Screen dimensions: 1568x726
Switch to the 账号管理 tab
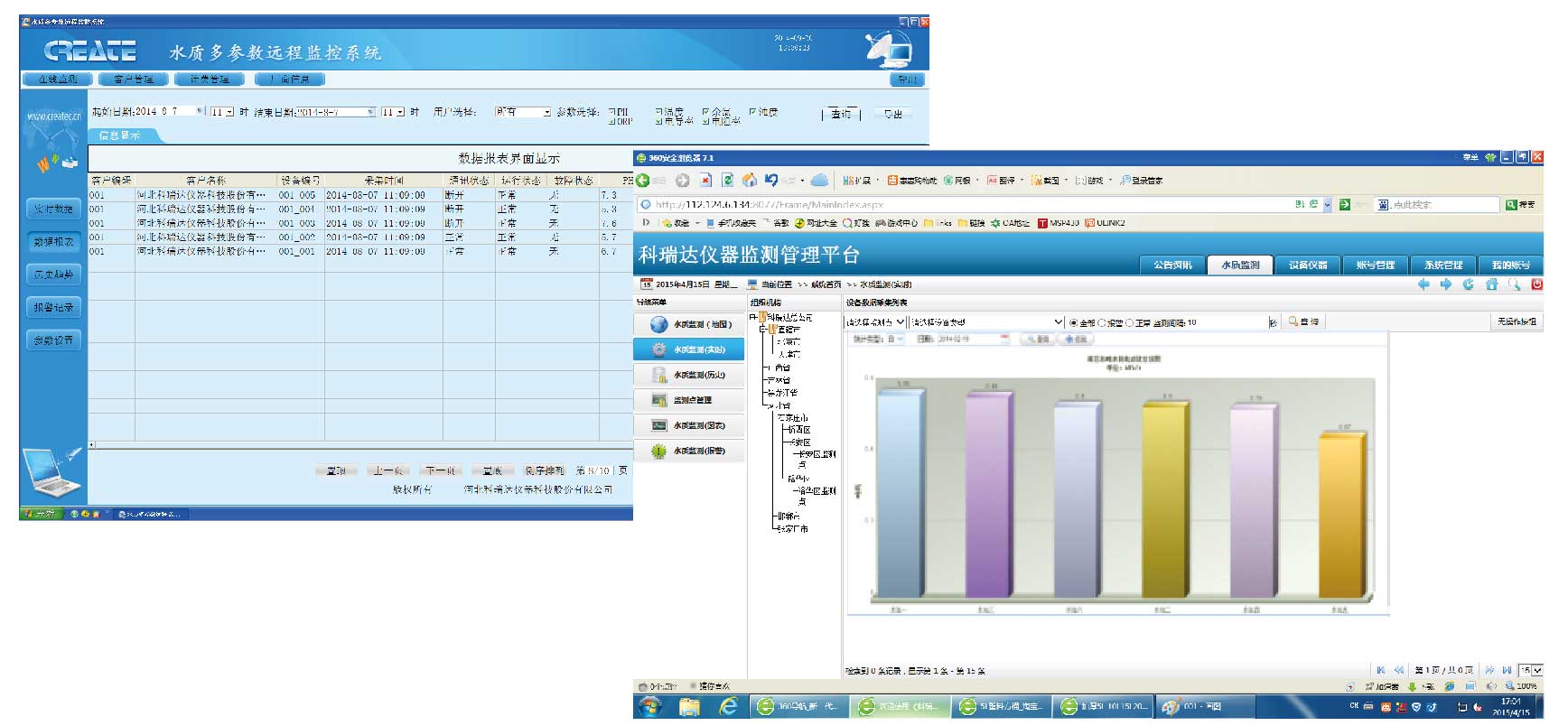click(1376, 265)
